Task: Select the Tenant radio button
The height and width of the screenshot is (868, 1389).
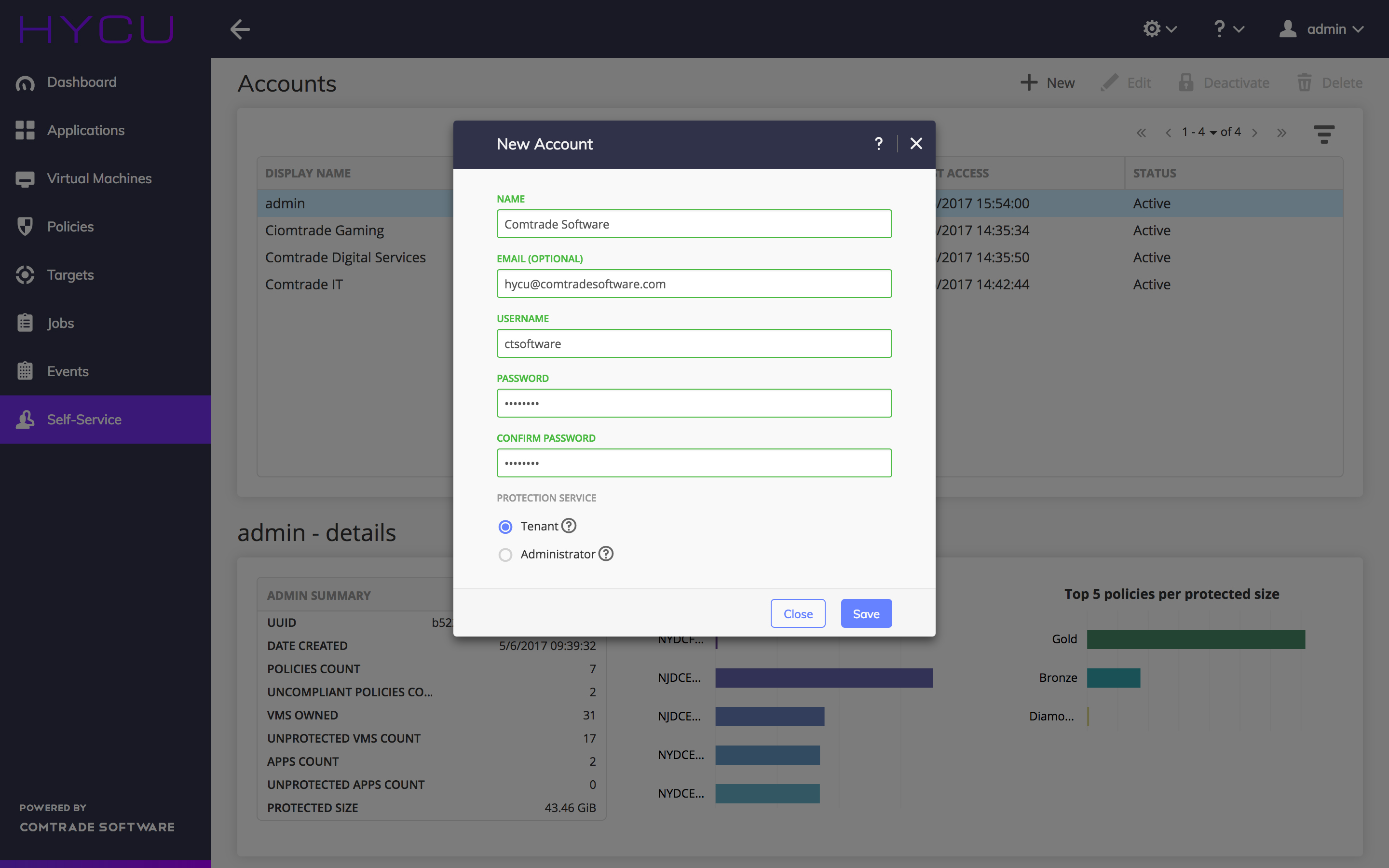Action: tap(505, 527)
